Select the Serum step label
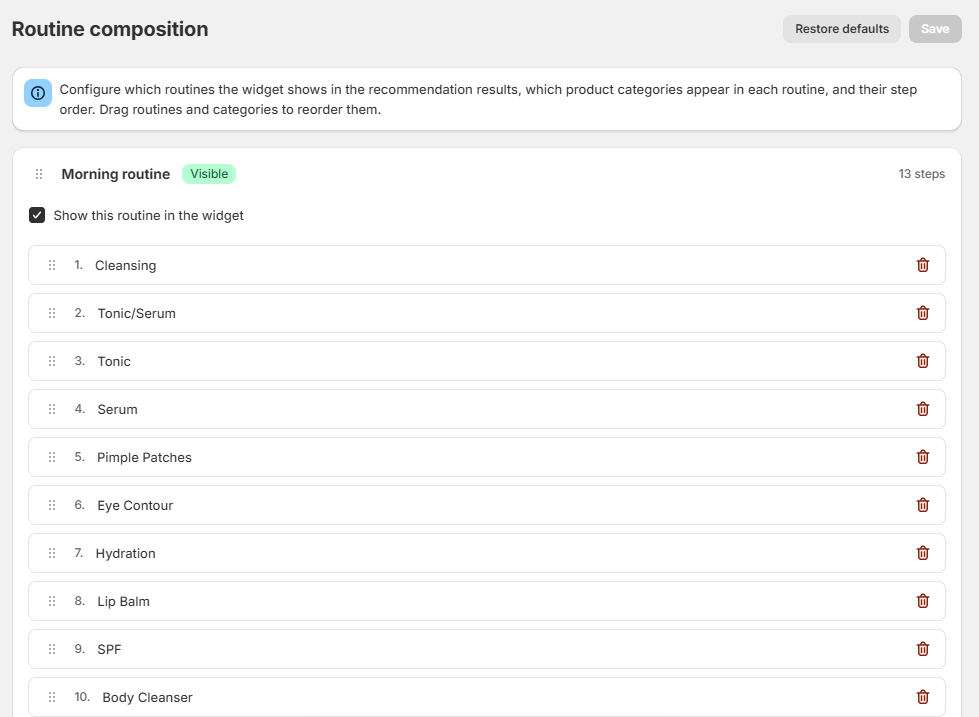Screen dimensions: 979x717 [117, 409]
